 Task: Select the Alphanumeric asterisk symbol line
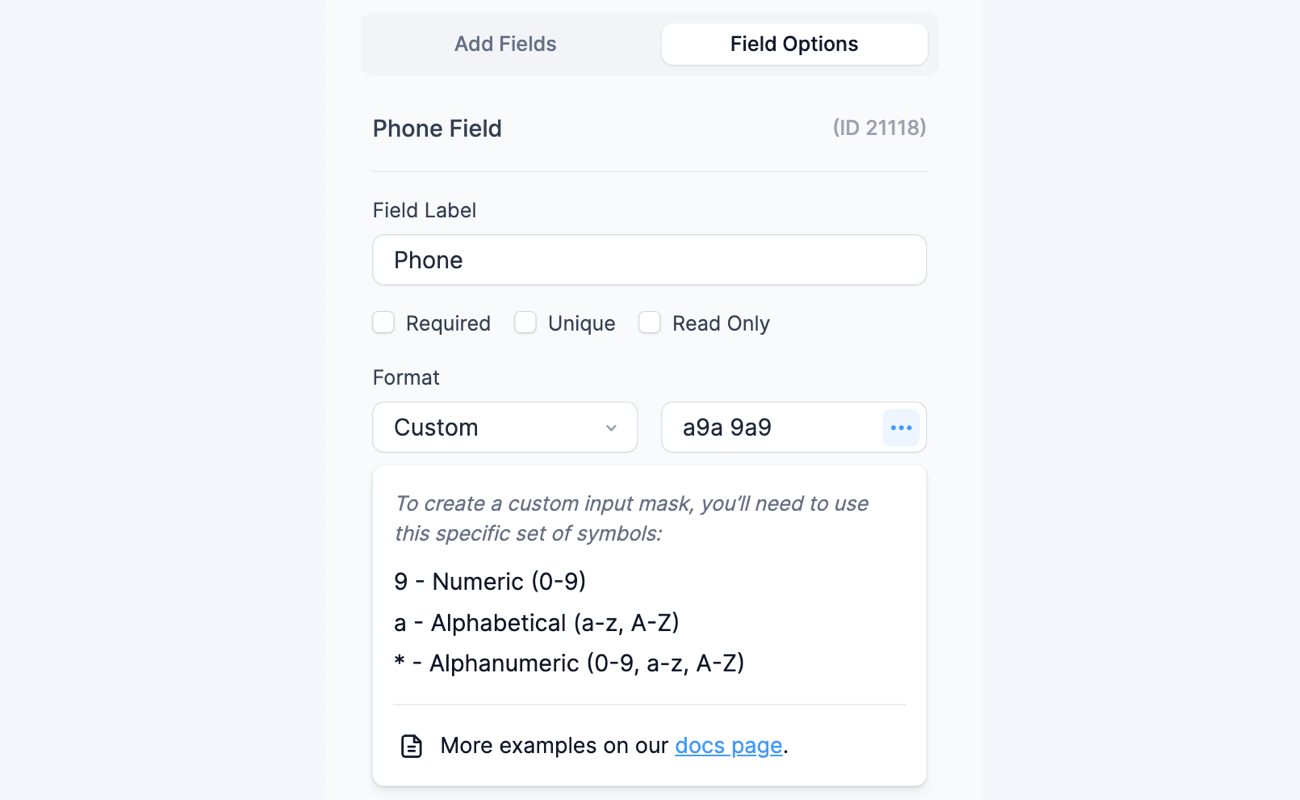(570, 663)
